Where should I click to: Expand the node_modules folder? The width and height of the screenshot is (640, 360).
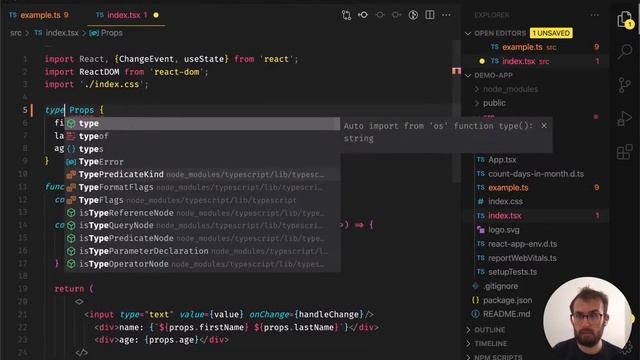510,89
